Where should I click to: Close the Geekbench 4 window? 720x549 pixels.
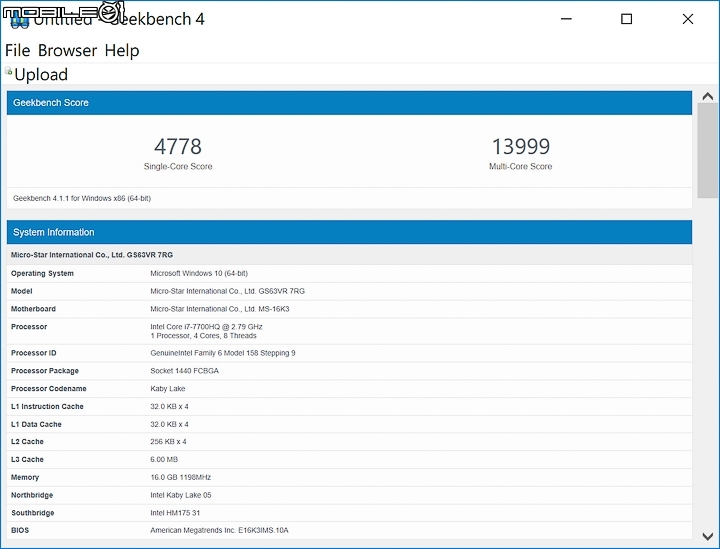(687, 19)
